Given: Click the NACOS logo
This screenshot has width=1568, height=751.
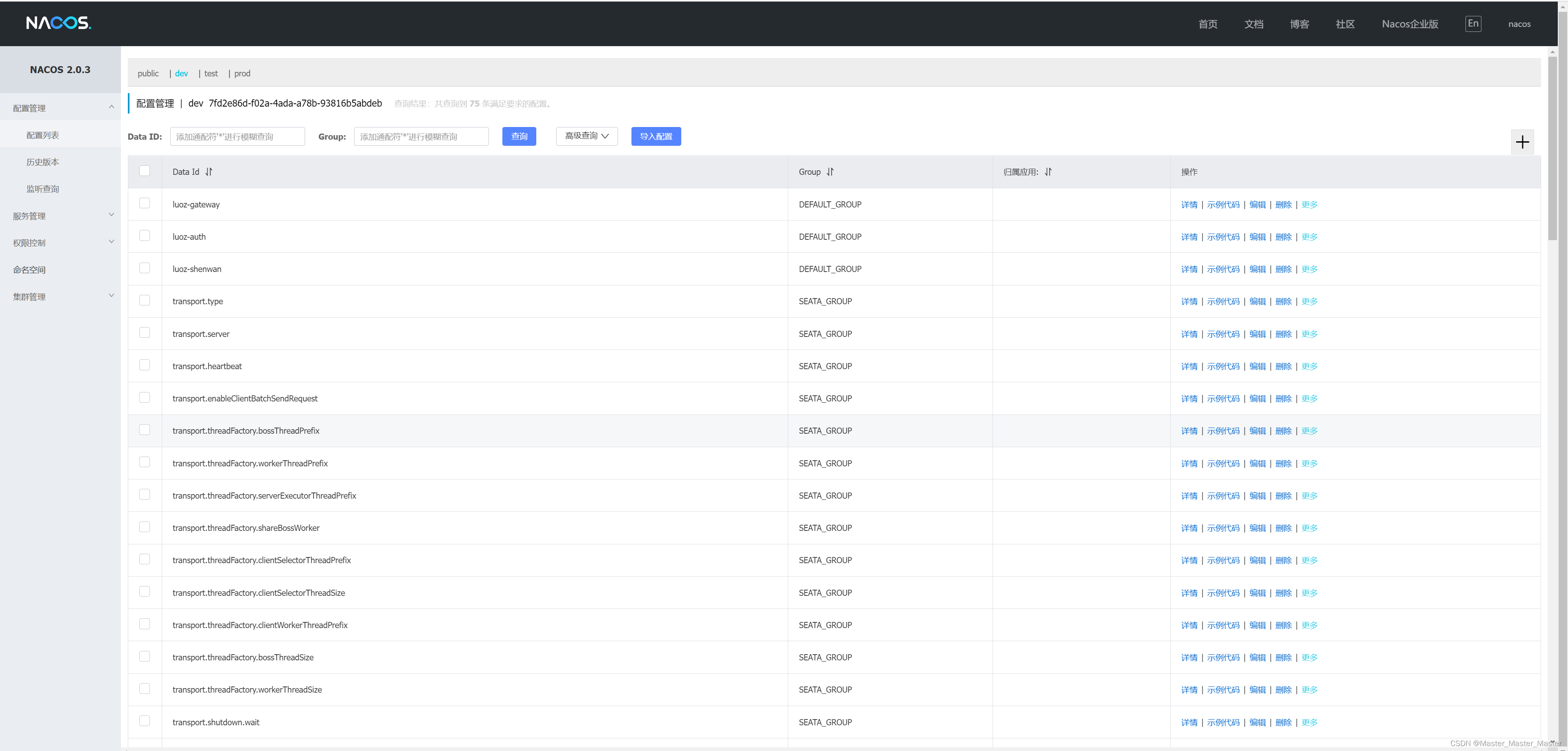Looking at the screenshot, I should click(x=58, y=23).
